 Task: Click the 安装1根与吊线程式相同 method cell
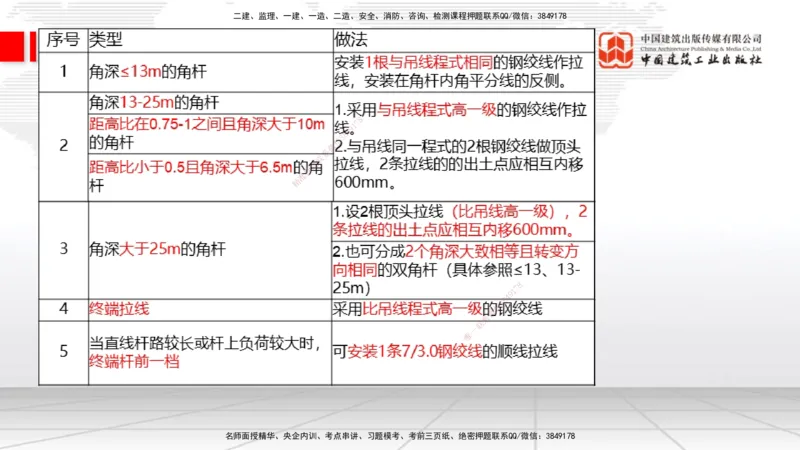tap(463, 72)
